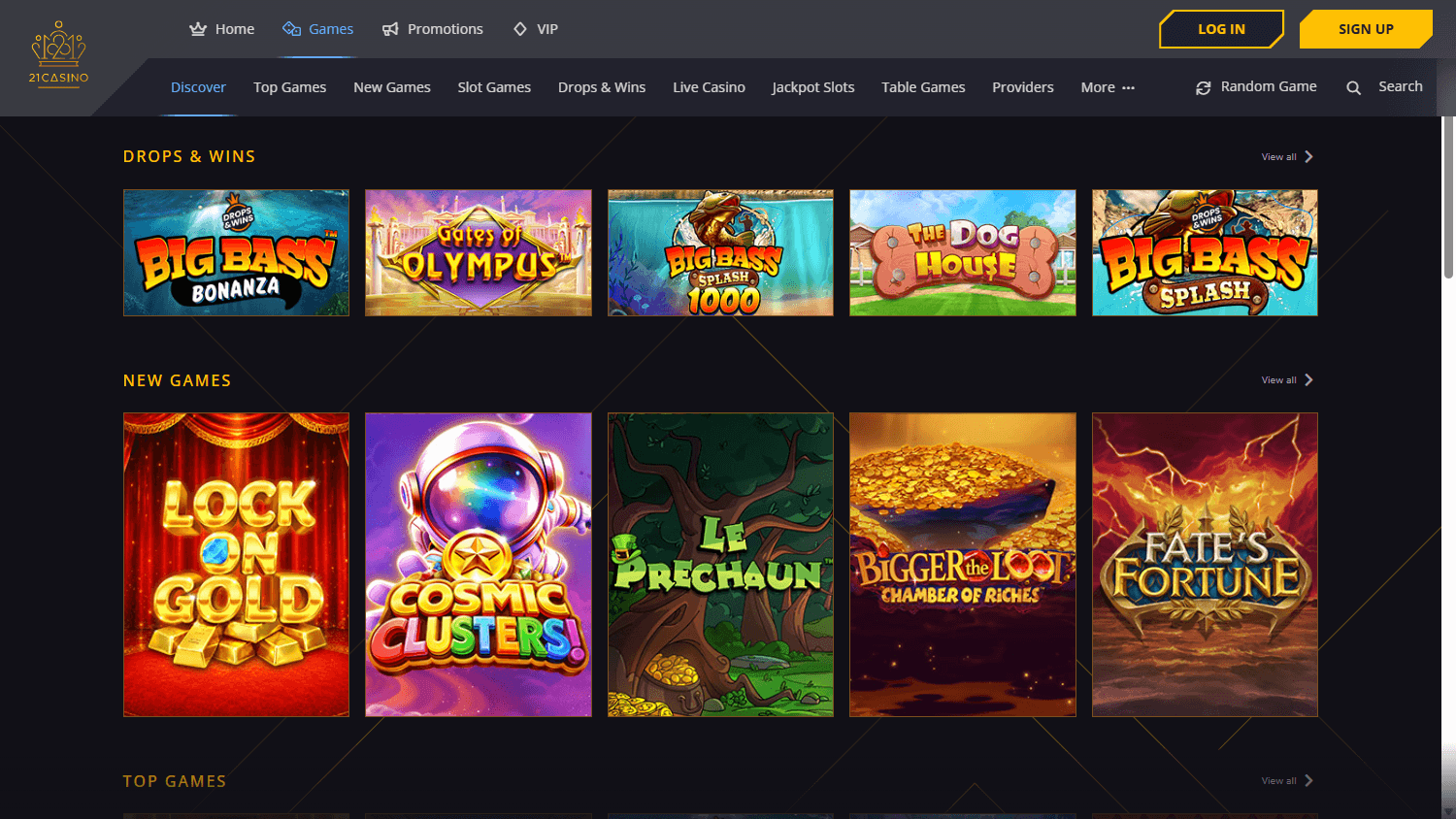
Task: Launch a Random Game
Action: tap(1256, 86)
